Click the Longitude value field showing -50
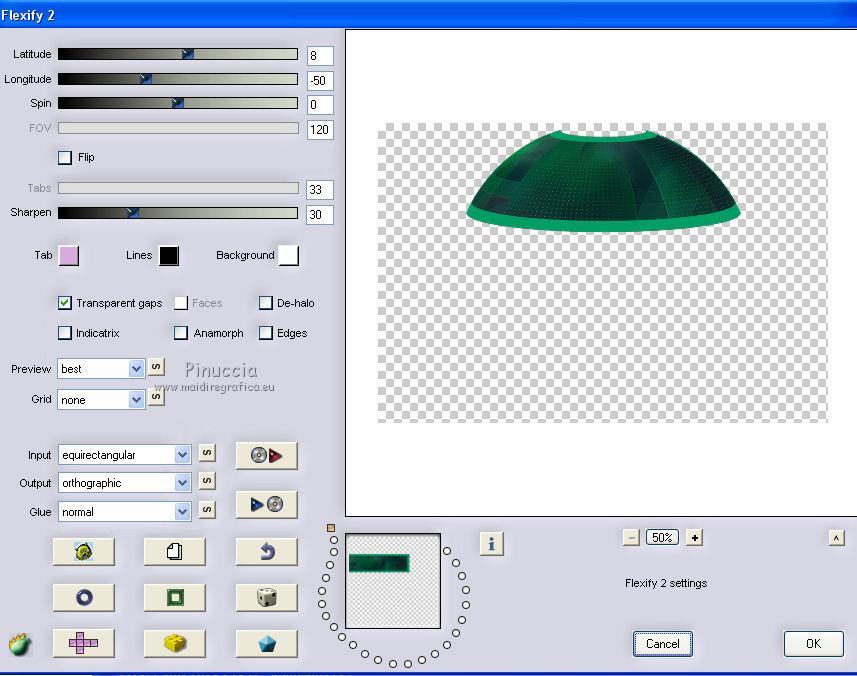This screenshot has height=676, width=857. coord(320,81)
